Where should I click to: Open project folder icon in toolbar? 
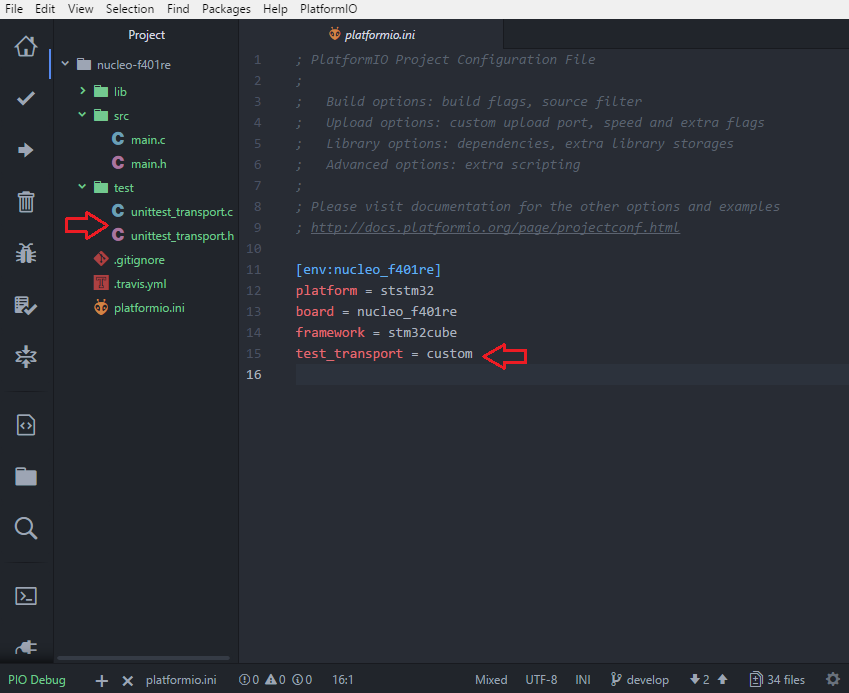(25, 476)
